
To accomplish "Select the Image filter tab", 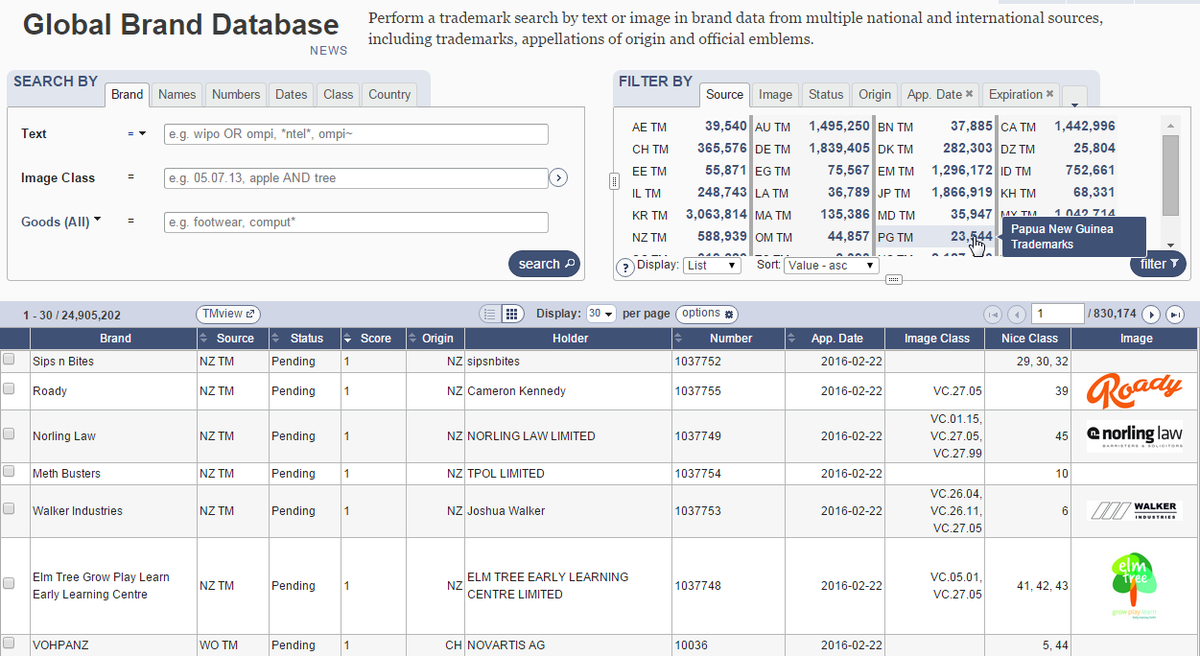I will (775, 94).
